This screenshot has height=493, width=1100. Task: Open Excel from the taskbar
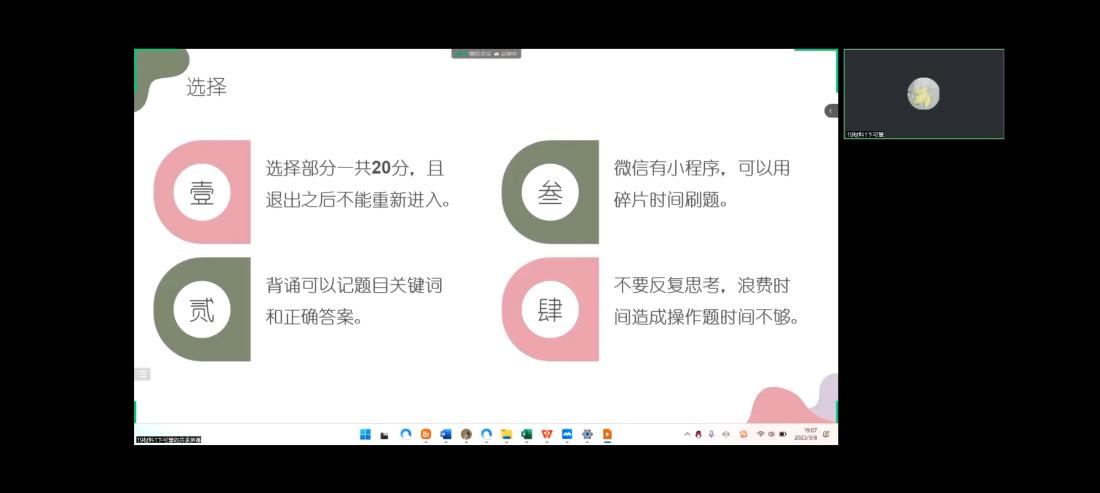526,434
